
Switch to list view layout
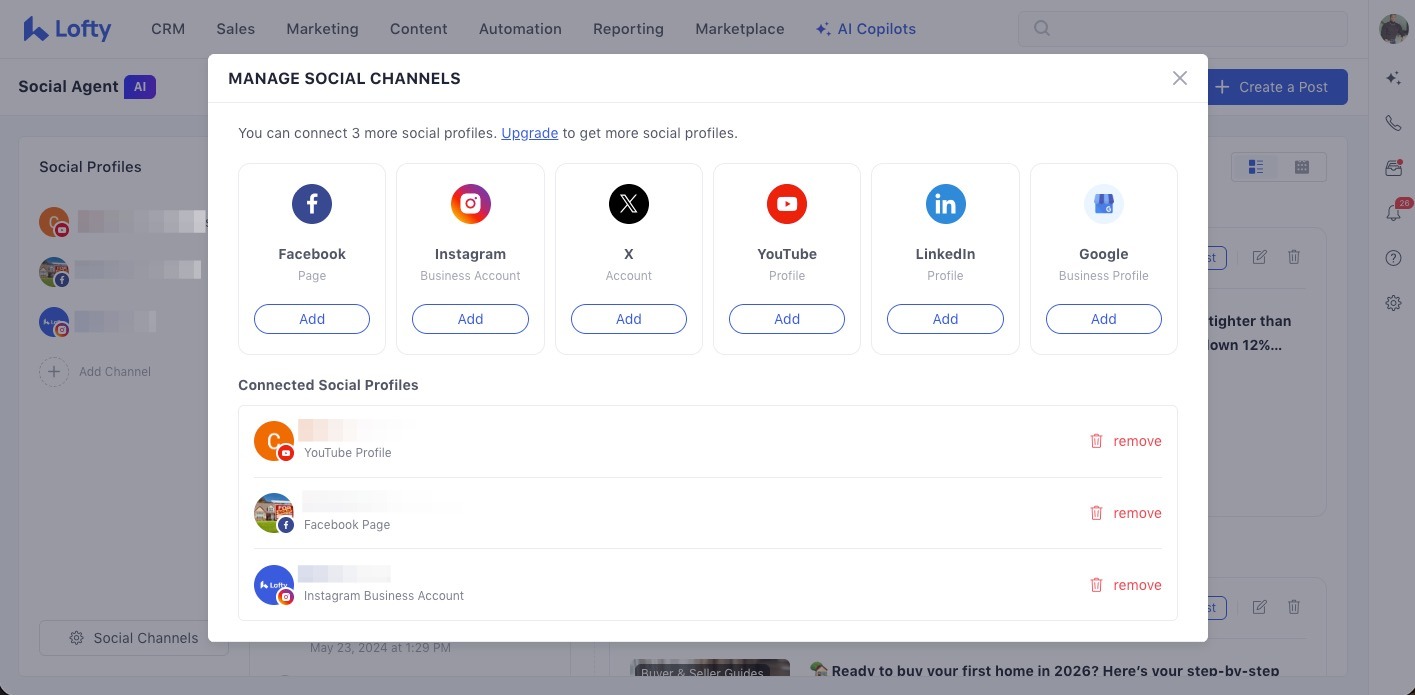coord(1256,167)
